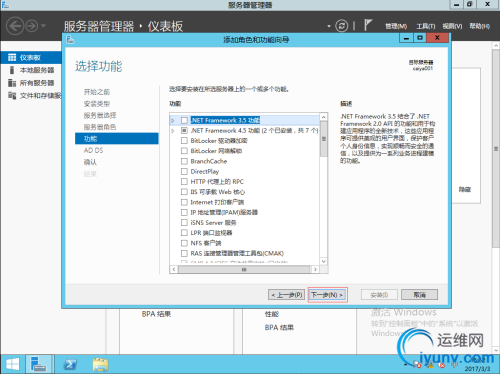The image size is (500, 374).
Task: Click the wizard title bar icon
Action: click(70, 40)
